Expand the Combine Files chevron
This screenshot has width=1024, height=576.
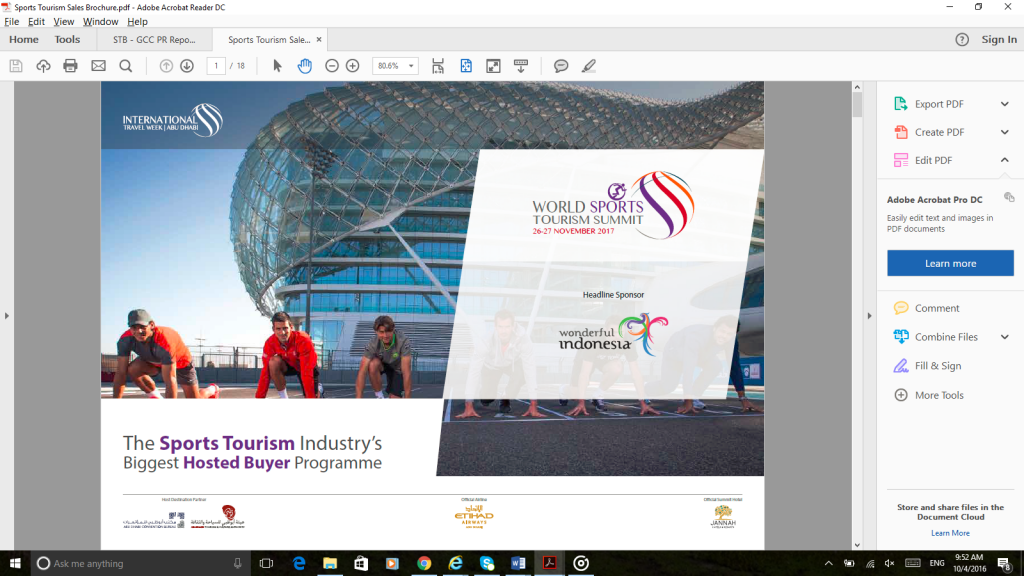point(1004,337)
